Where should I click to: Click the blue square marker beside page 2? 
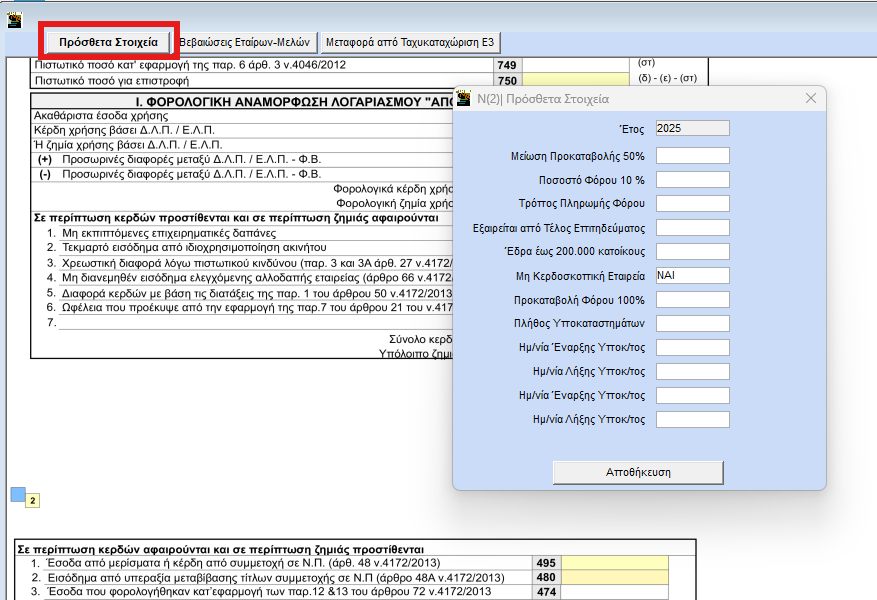17,494
